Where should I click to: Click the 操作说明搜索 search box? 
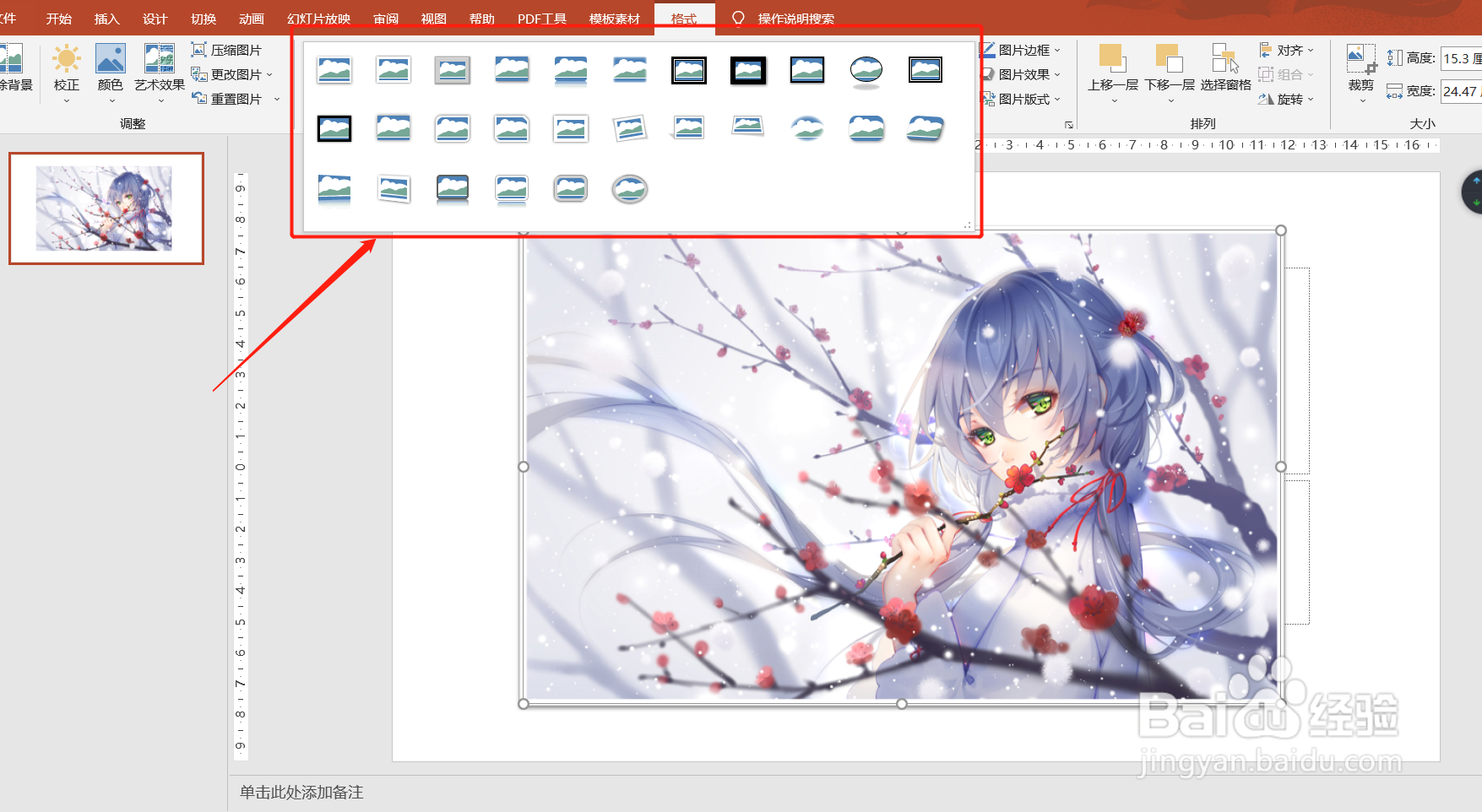pos(796,19)
